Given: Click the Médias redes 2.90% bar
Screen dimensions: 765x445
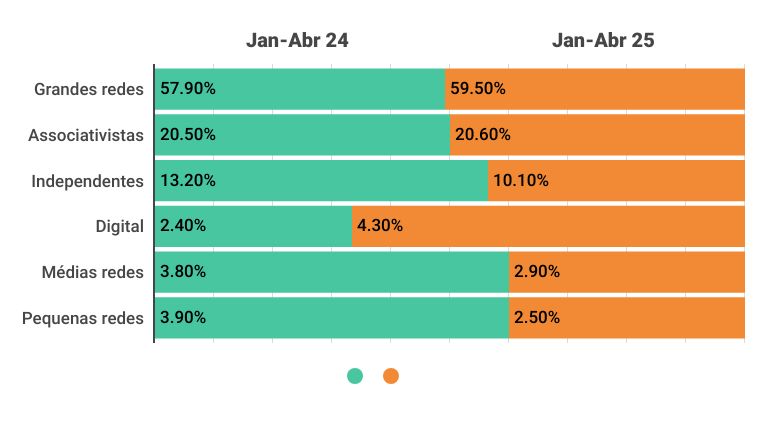Looking at the screenshot, I should 627,272.
